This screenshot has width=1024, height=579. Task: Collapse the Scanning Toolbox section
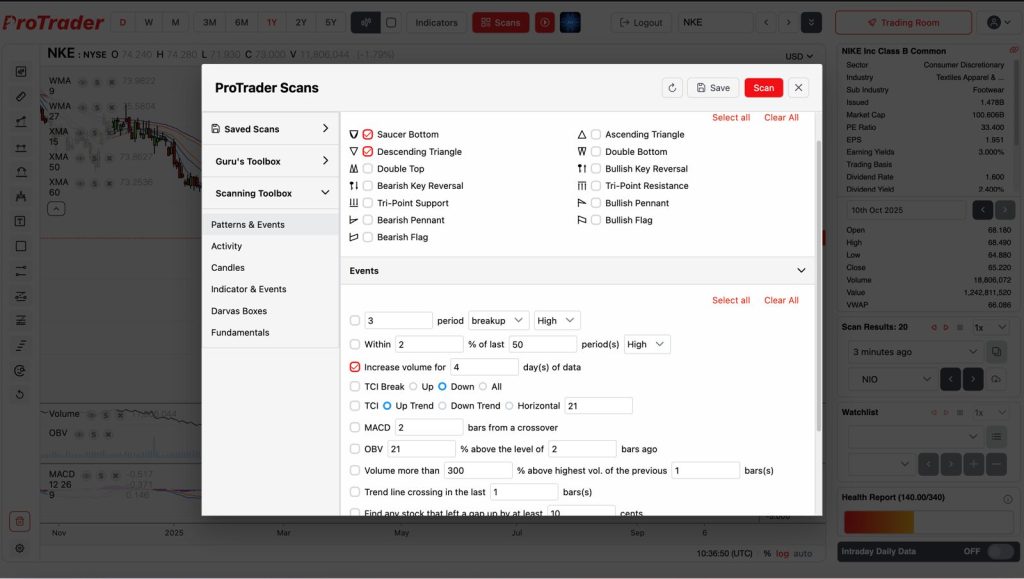point(270,193)
